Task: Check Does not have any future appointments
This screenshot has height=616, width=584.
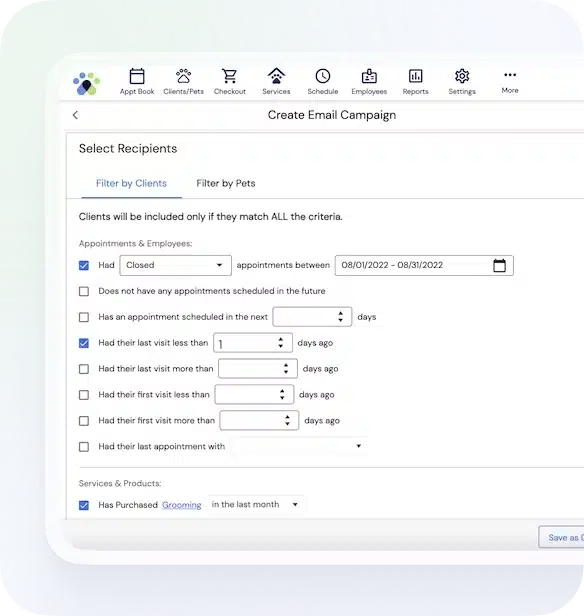Action: pyautogui.click(x=84, y=292)
